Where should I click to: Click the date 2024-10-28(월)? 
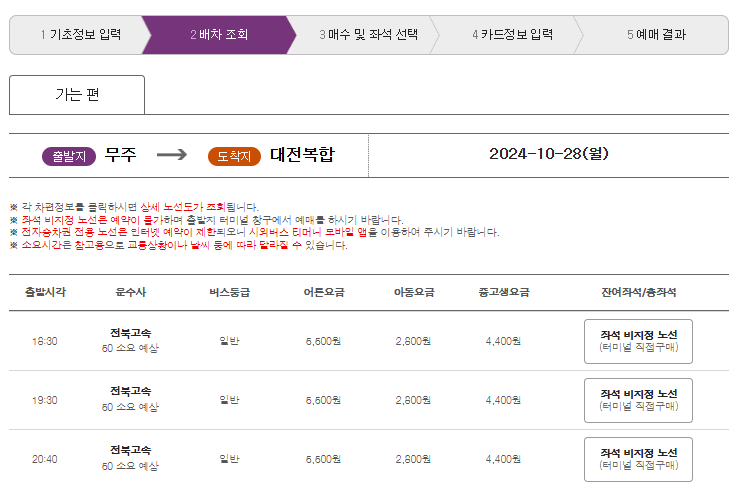pyautogui.click(x=549, y=154)
